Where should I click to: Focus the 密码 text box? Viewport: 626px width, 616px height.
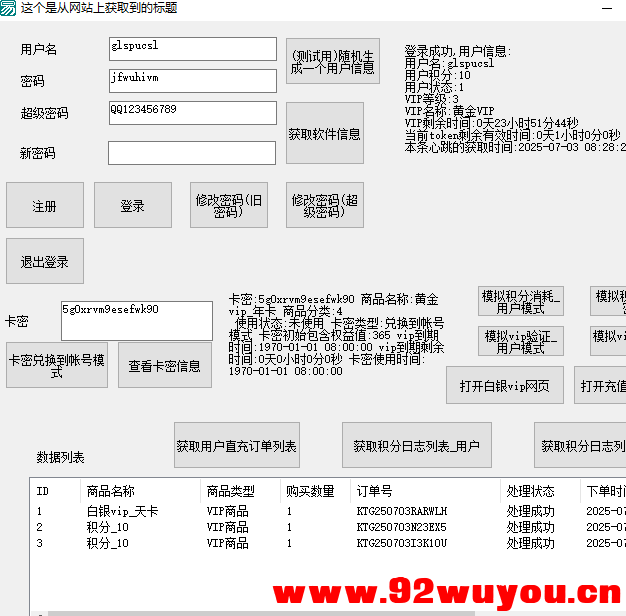[x=192, y=81]
